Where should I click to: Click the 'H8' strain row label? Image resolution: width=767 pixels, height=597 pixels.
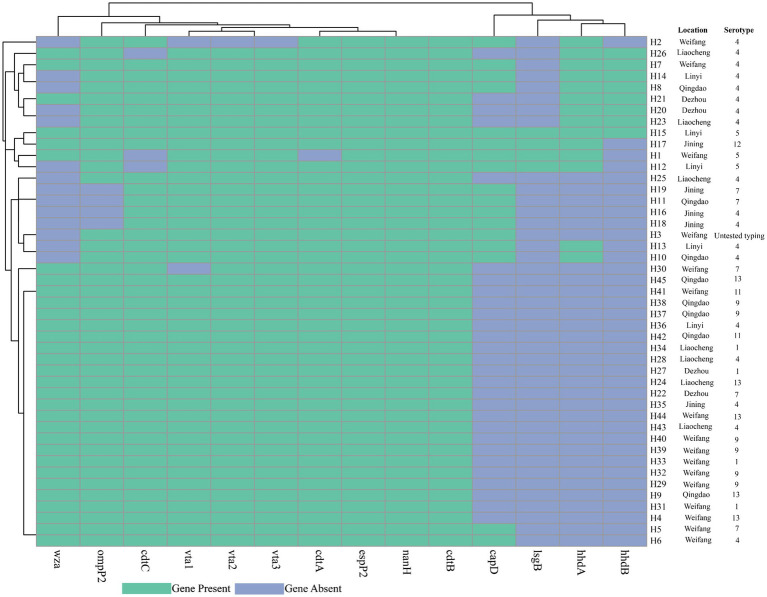pyautogui.click(x=655, y=87)
